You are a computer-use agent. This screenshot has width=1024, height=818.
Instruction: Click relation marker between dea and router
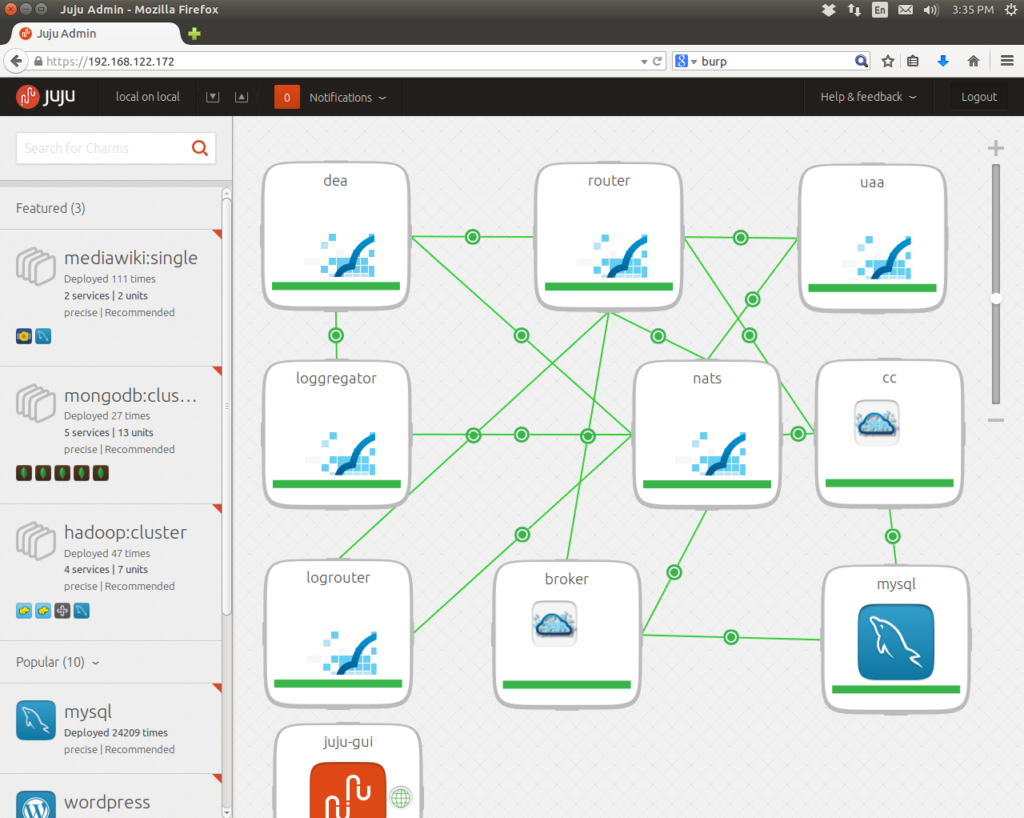click(473, 236)
